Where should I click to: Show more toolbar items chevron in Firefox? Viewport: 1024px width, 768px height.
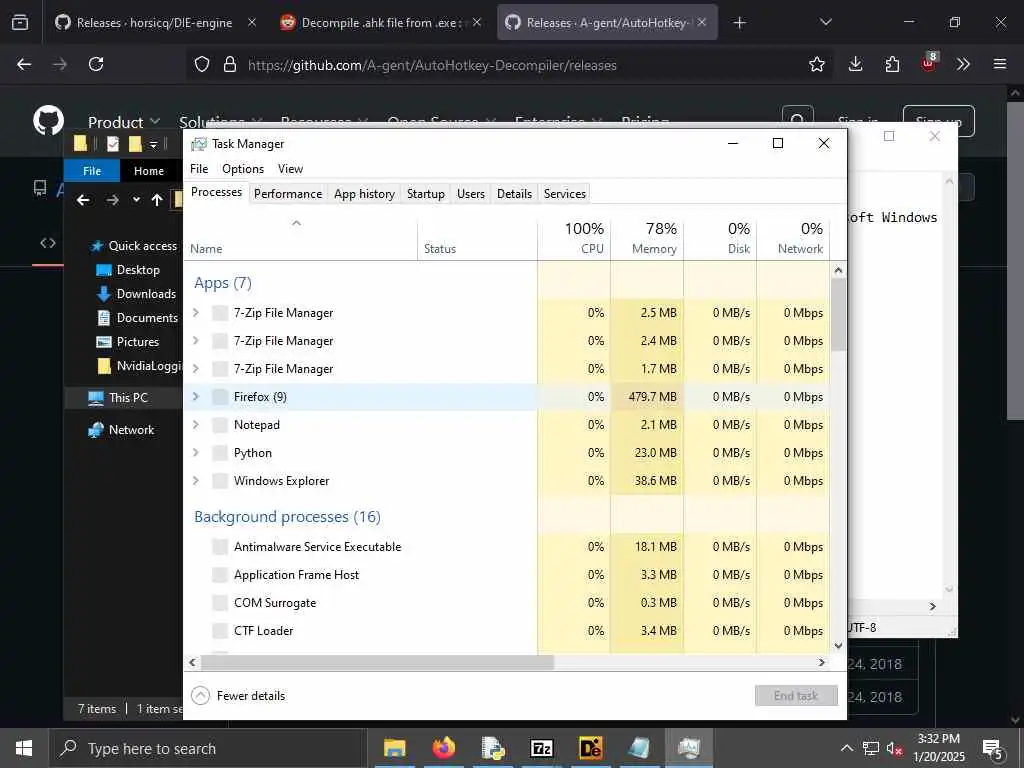point(963,64)
